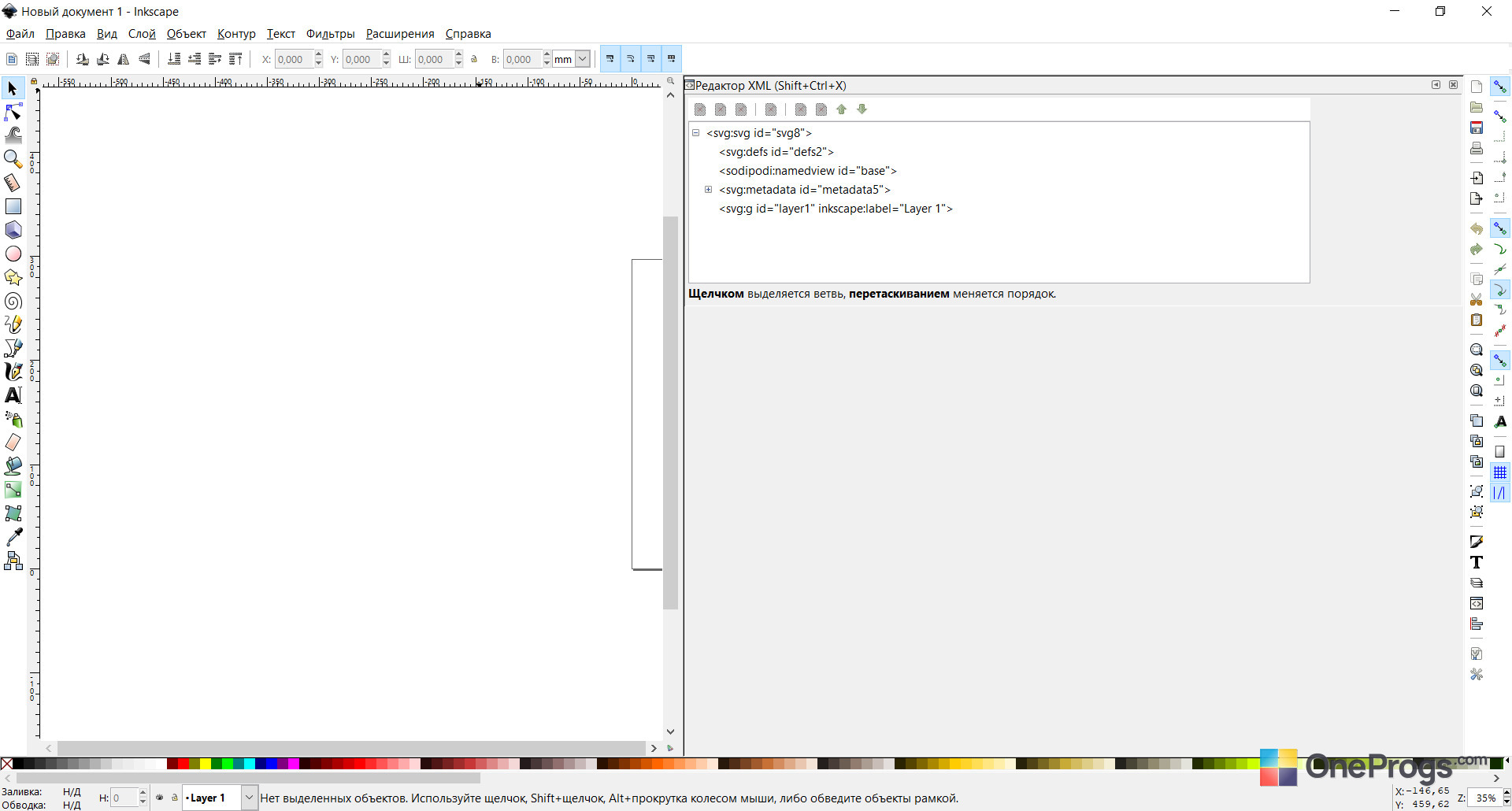Select the svg:defs "defs2" node
The image size is (1512, 811).
[776, 152]
